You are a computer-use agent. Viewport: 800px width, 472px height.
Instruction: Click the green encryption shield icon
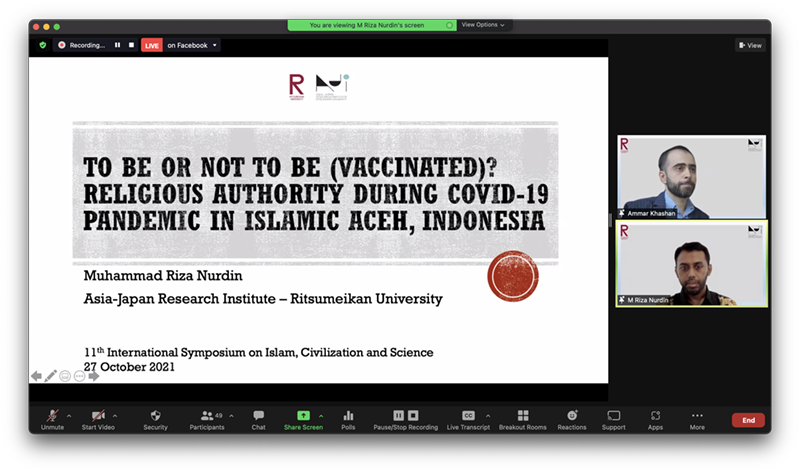click(x=42, y=45)
